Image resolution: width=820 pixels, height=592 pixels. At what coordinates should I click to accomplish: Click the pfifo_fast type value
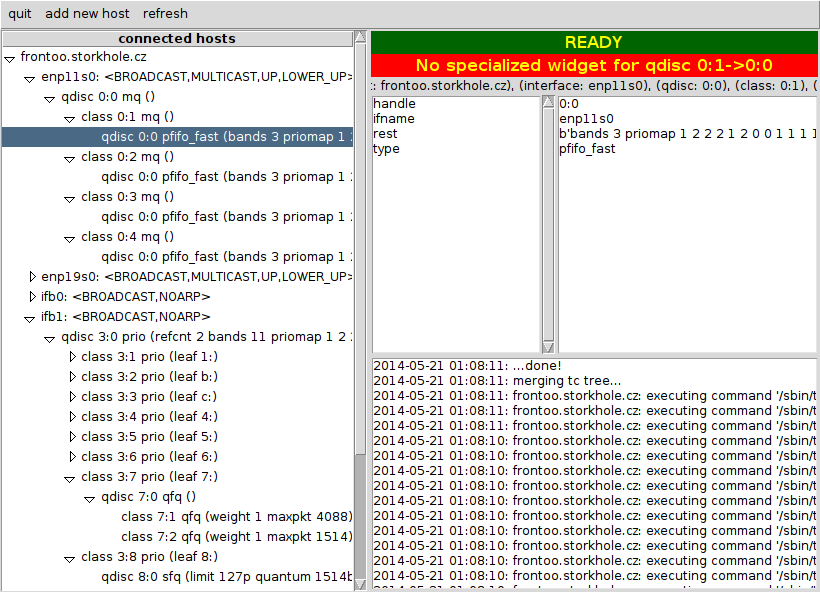587,149
